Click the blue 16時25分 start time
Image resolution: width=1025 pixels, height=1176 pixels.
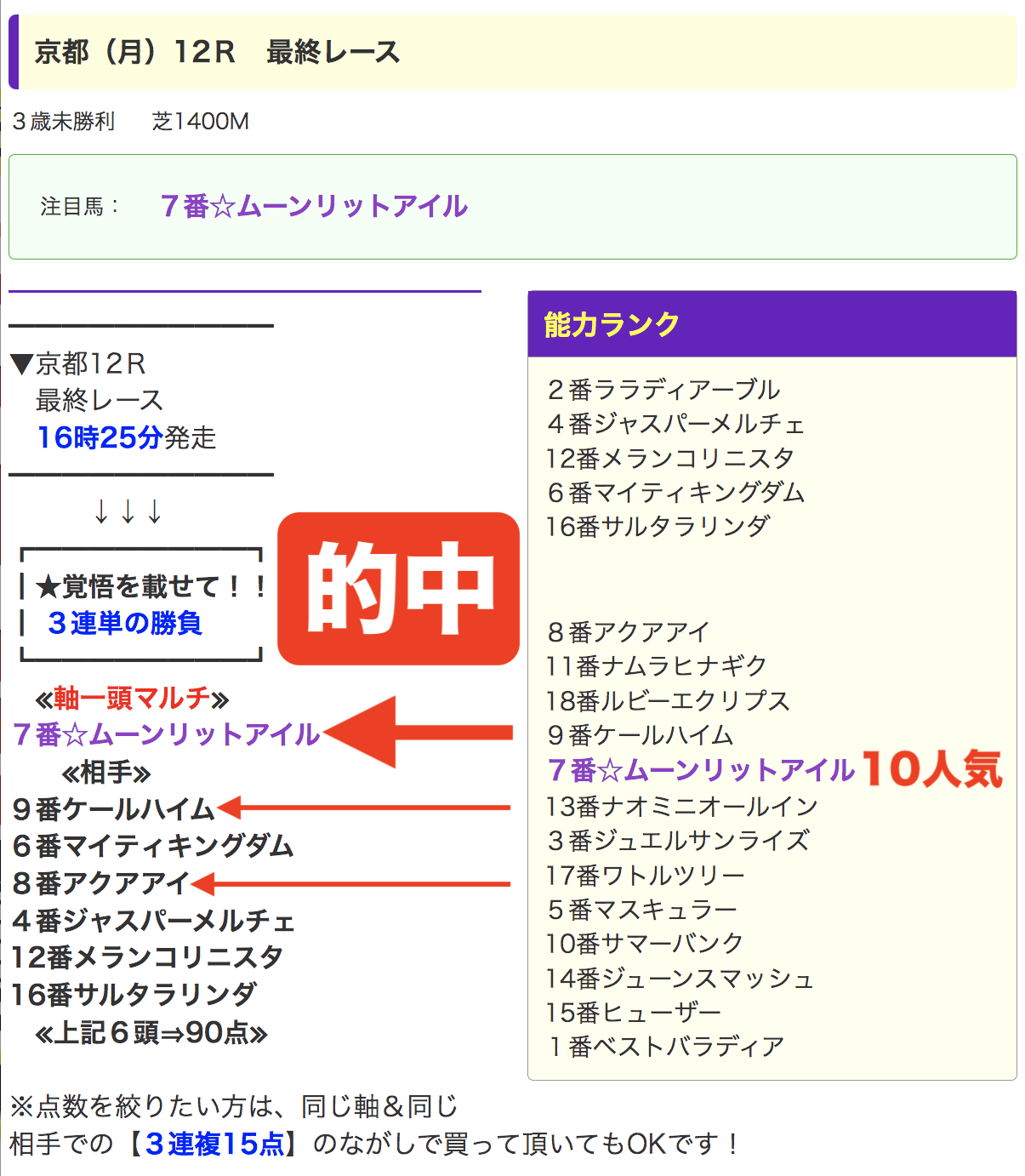tap(100, 437)
